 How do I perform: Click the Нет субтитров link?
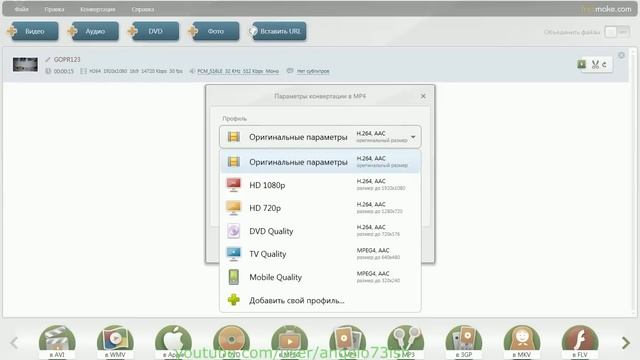tap(313, 71)
